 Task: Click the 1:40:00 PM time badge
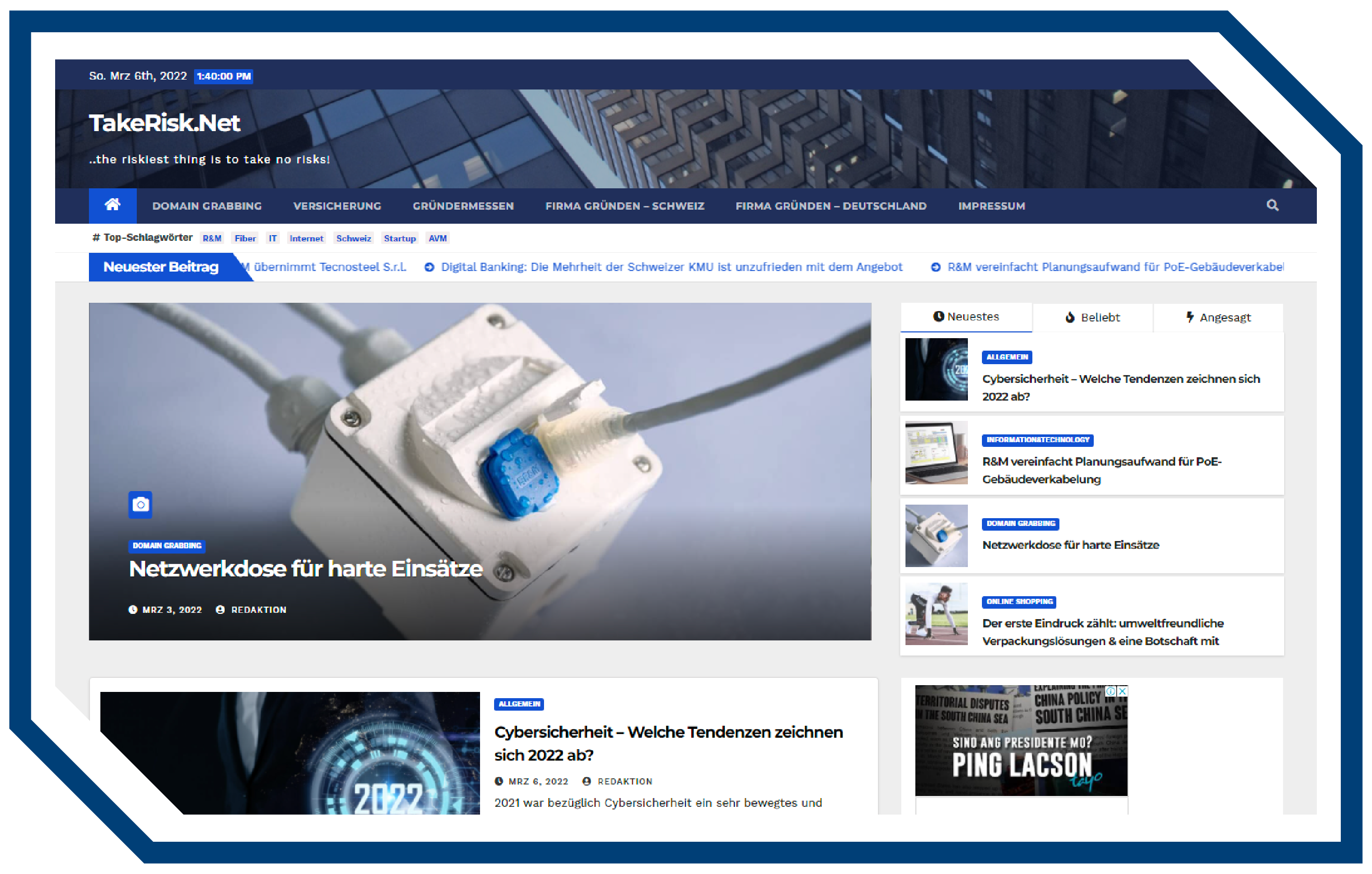click(x=223, y=76)
